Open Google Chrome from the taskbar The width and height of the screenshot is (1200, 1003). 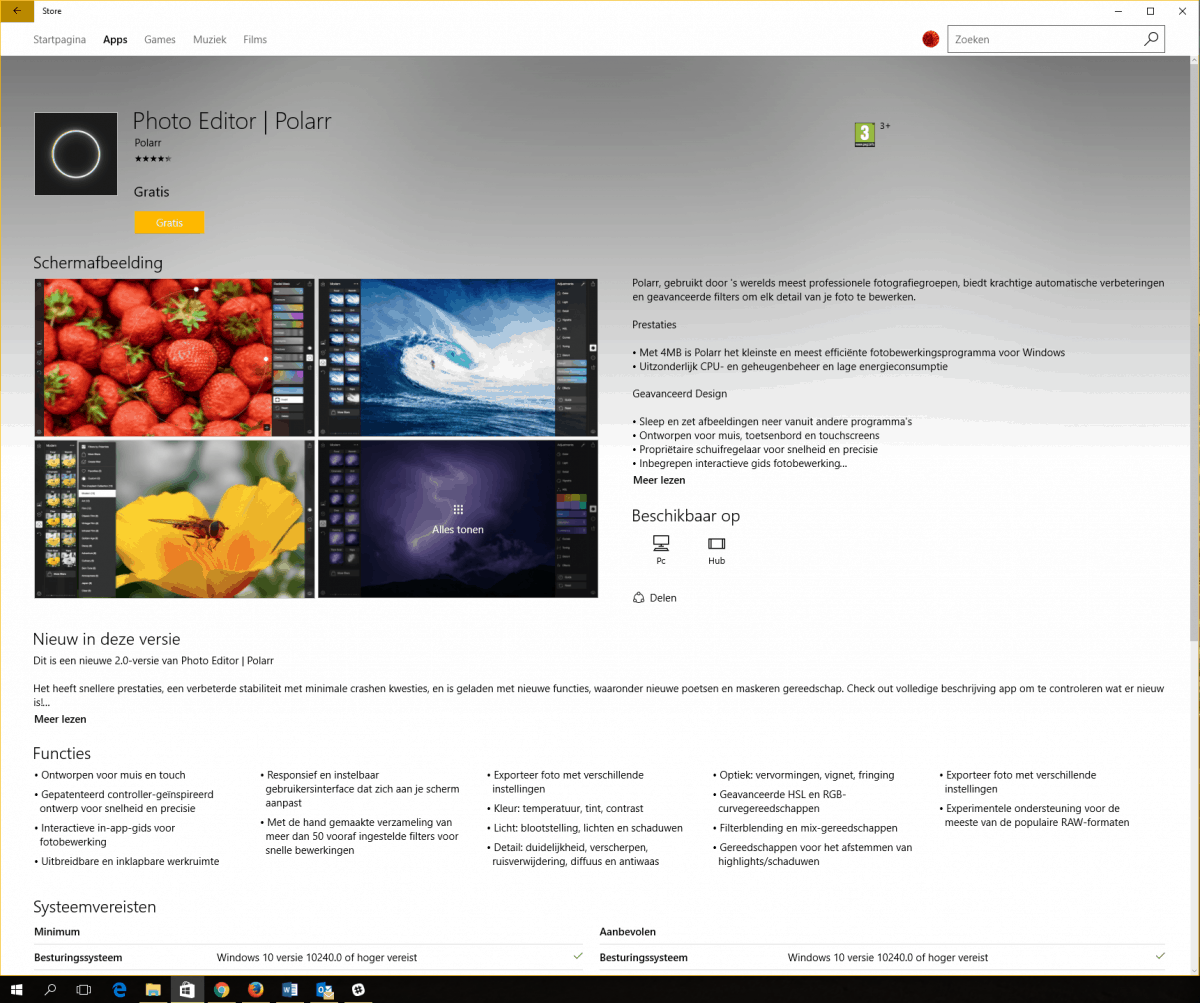tap(221, 990)
